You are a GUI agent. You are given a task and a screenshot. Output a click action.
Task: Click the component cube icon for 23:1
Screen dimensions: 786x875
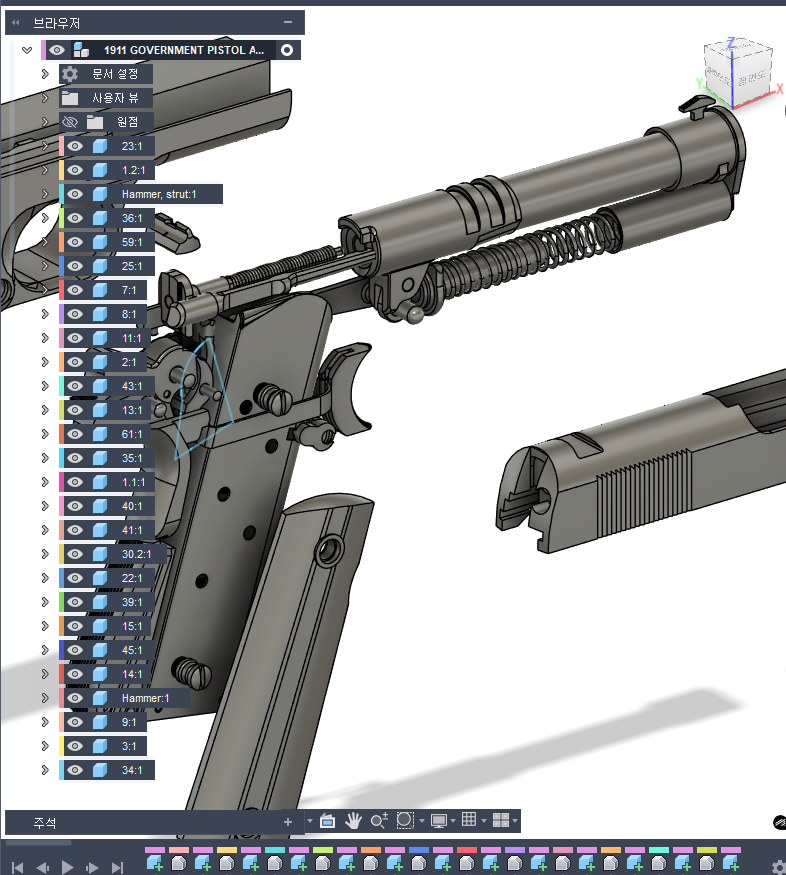pos(100,146)
